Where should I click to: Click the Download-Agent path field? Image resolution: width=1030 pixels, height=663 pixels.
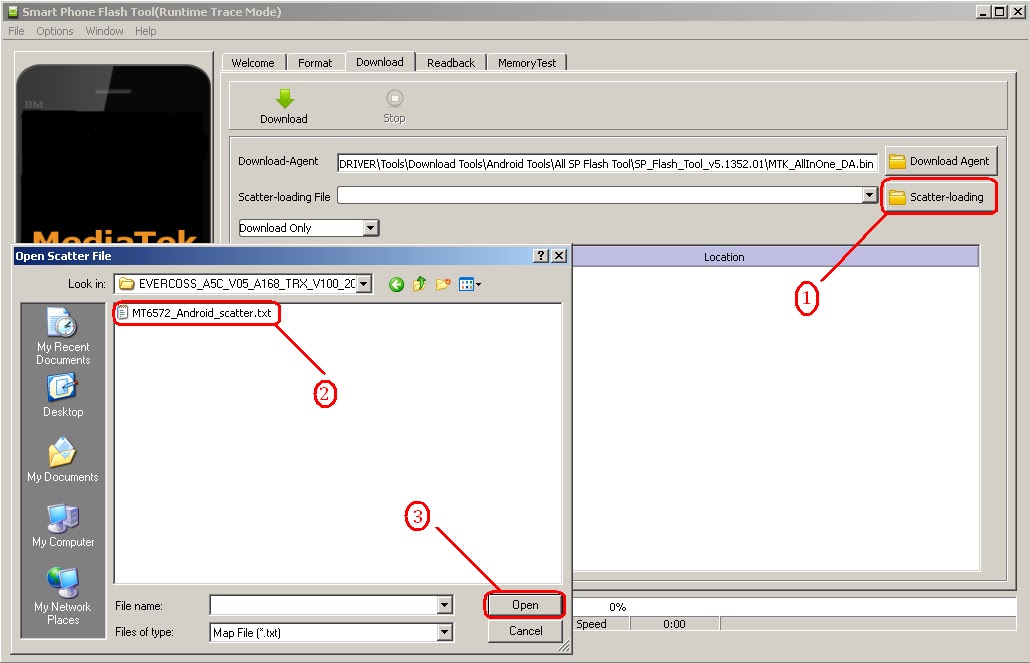click(607, 164)
